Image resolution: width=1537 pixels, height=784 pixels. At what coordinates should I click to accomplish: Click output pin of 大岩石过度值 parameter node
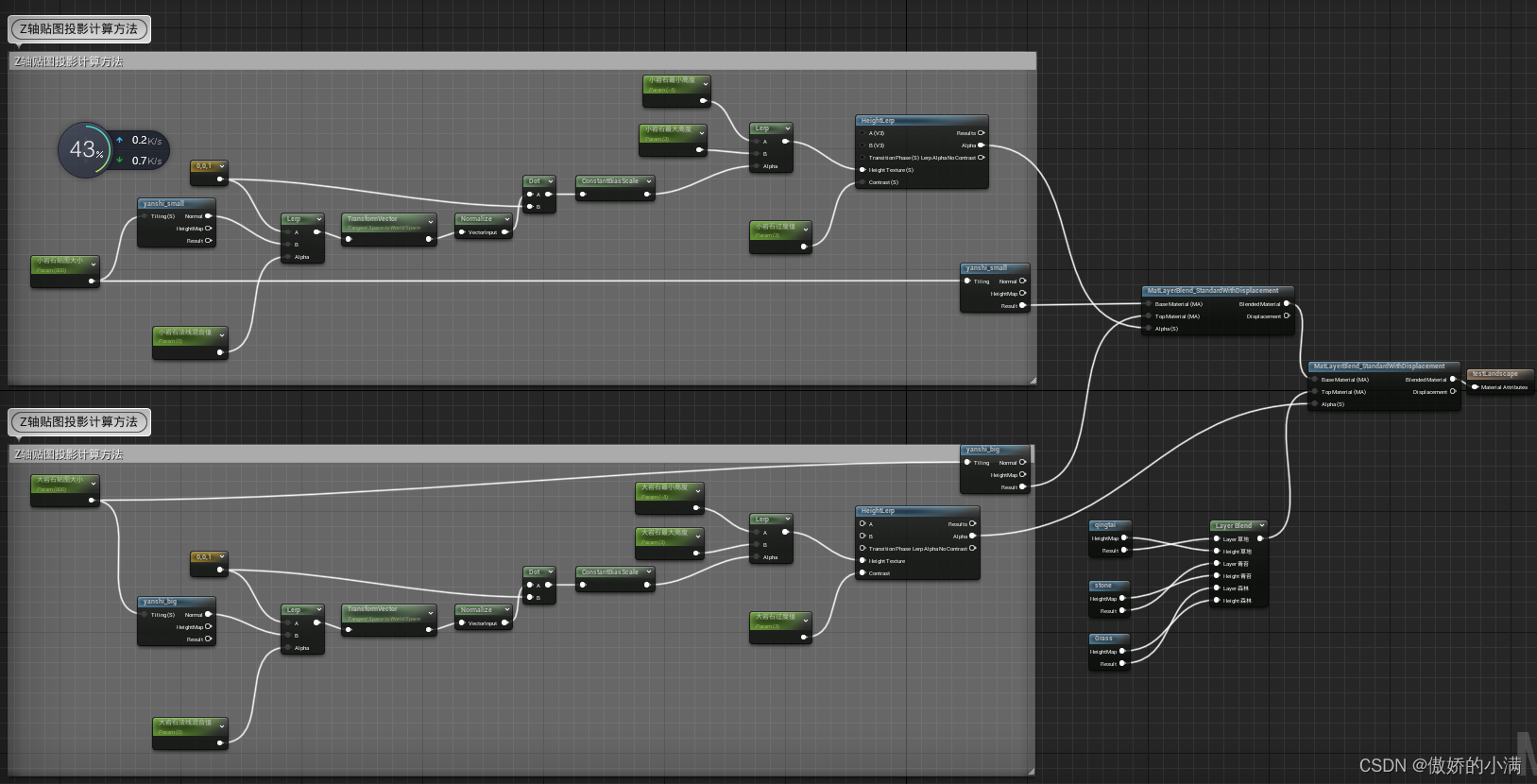point(804,637)
